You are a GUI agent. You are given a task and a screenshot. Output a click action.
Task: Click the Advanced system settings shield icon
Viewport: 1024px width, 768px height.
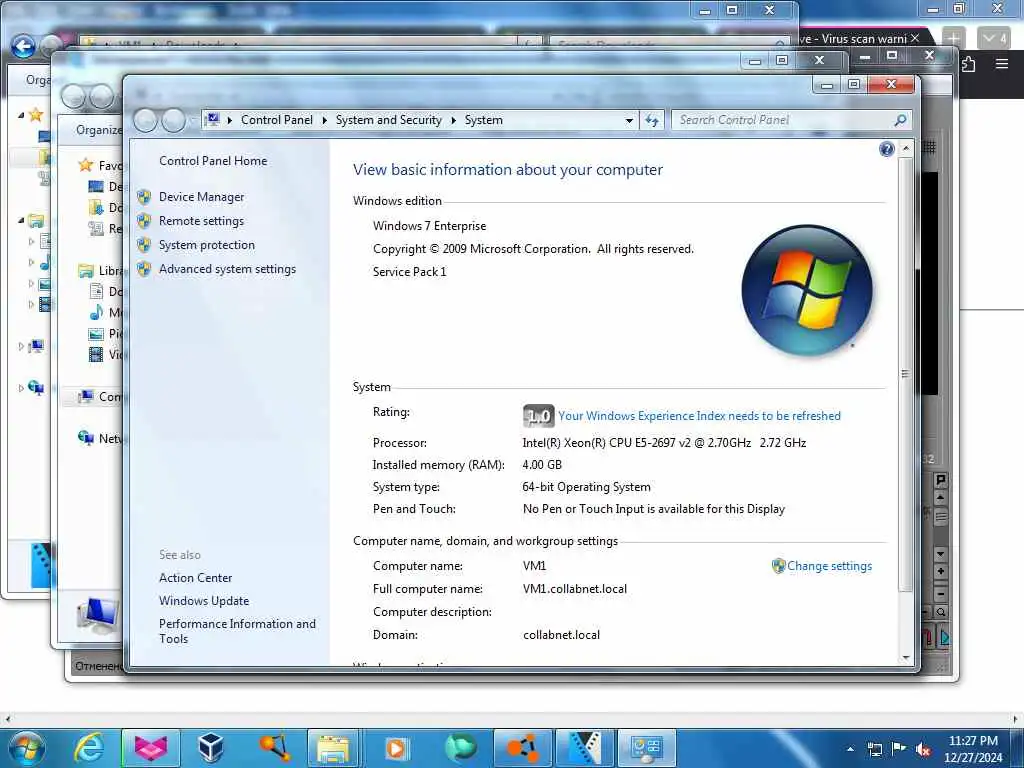tap(144, 269)
